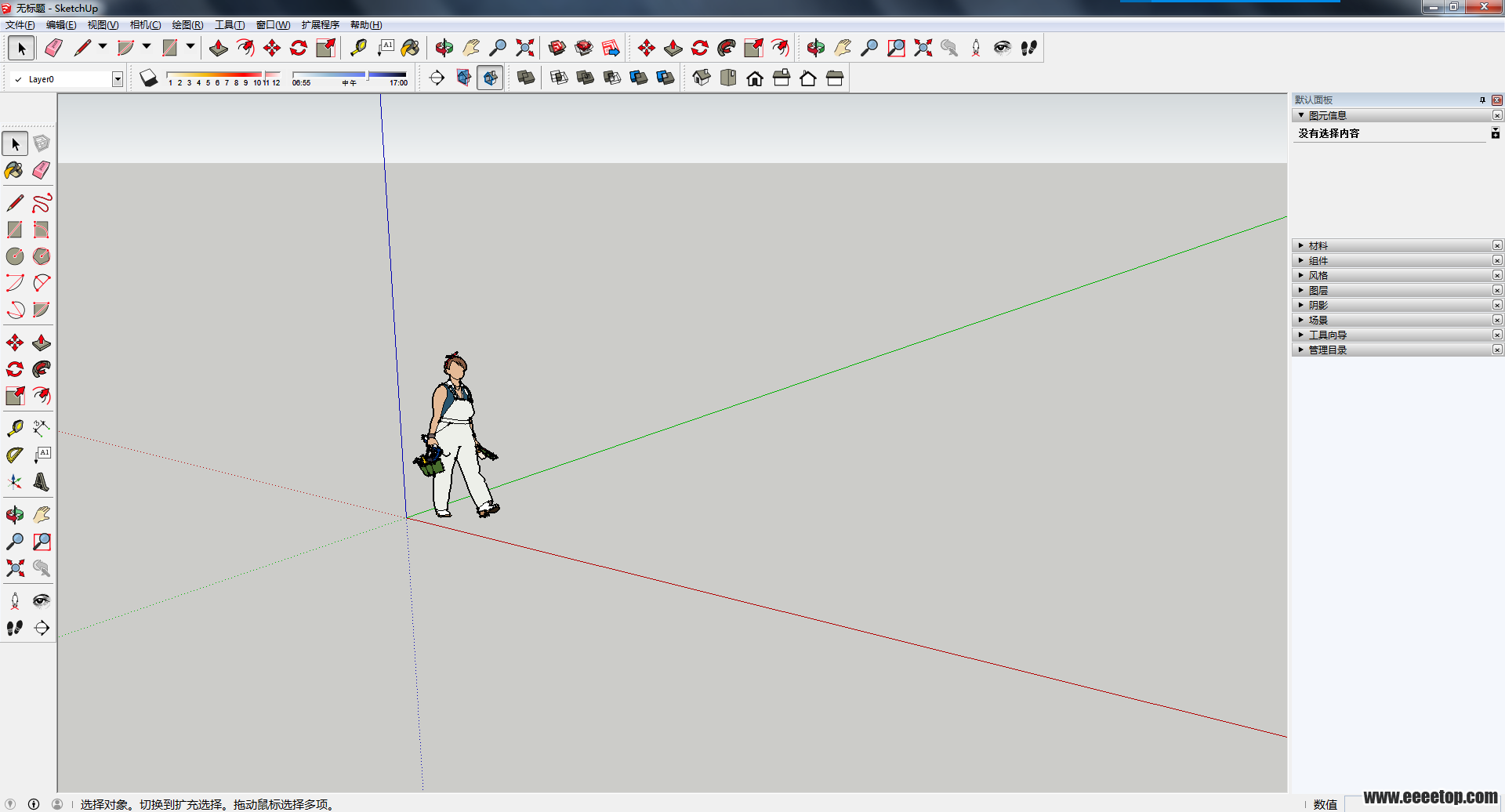The width and height of the screenshot is (1505, 812).
Task: Open the Rectangle tool dropdown arrow
Action: [190, 47]
